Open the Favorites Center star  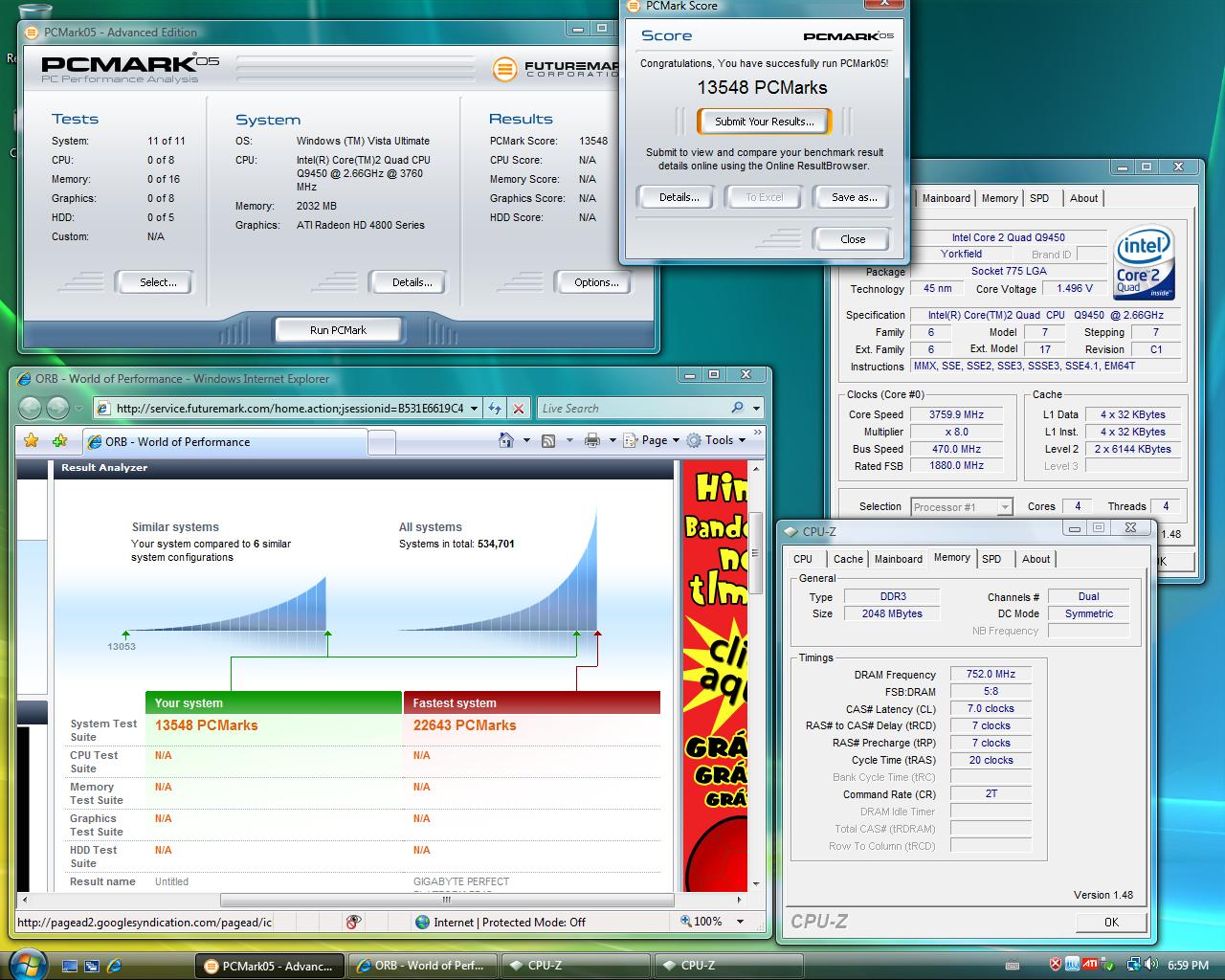pos(32,440)
